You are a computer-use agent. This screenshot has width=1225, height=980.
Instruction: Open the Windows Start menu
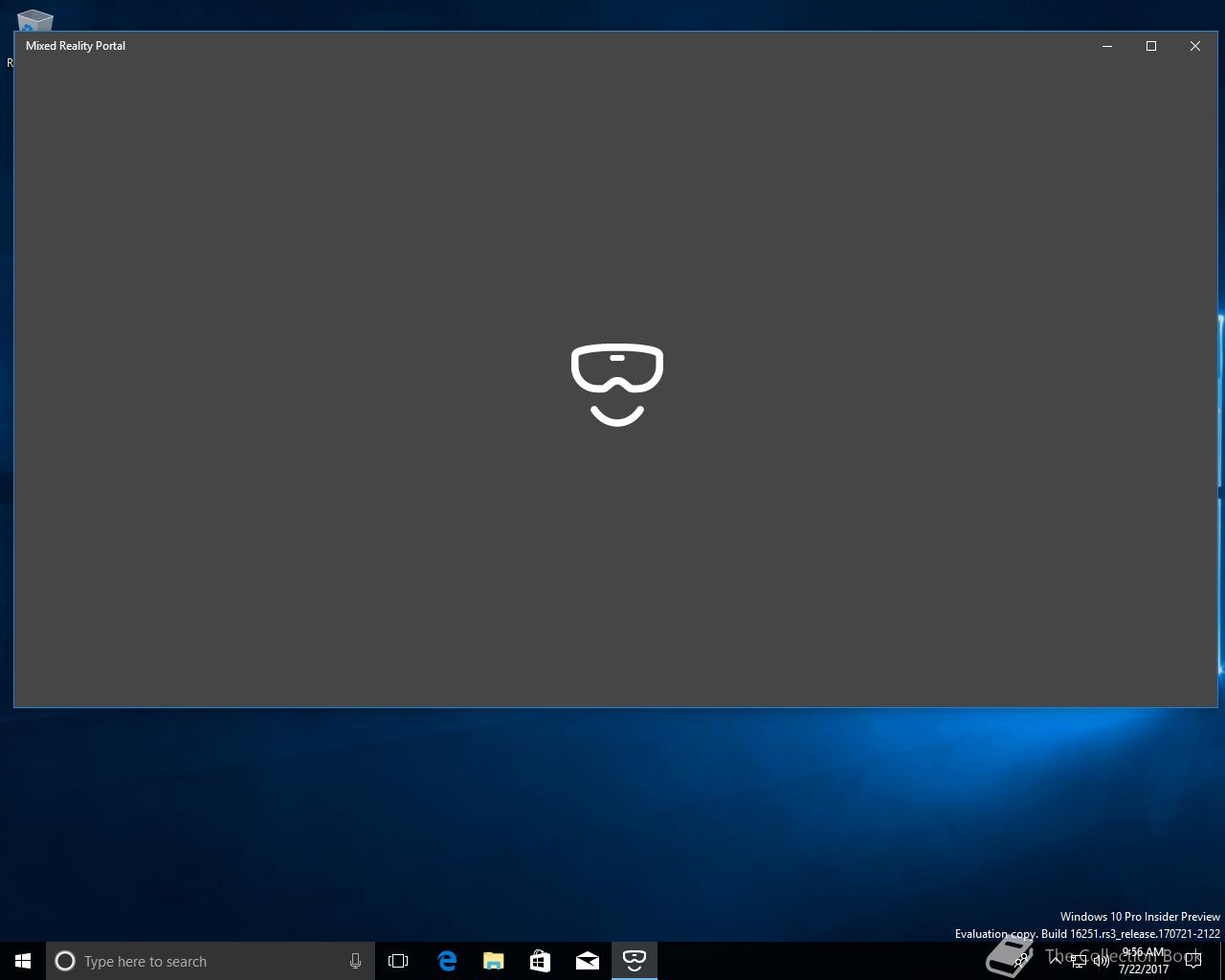[23, 961]
